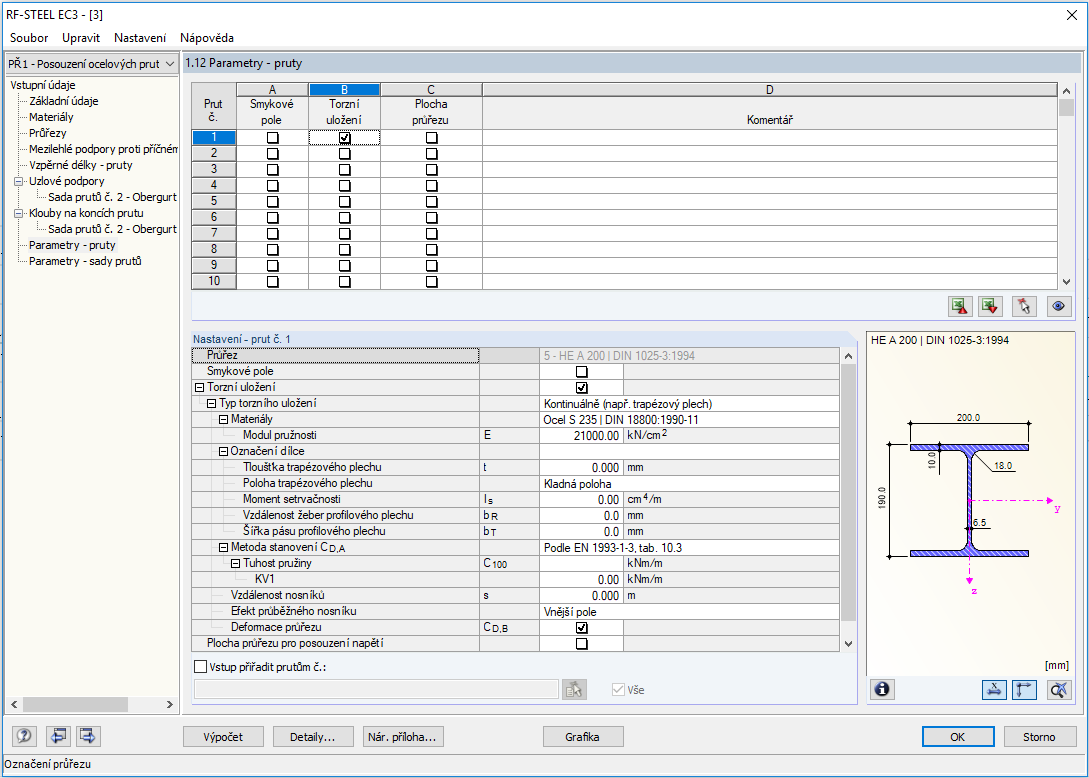Confirm with the OK button

click(958, 737)
